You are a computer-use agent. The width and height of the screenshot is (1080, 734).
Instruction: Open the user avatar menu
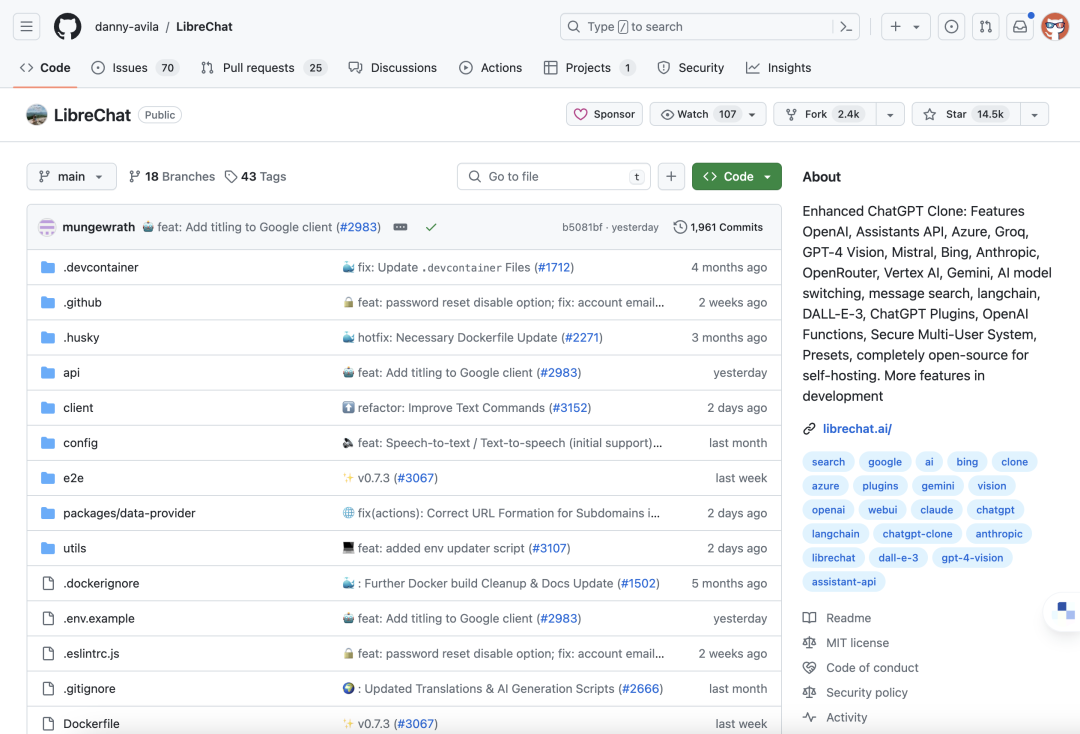1055,27
